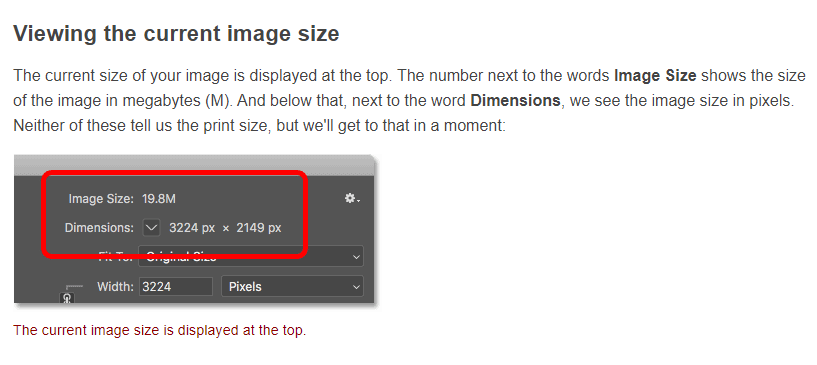Click the dotted bracket icon beside Width
This screenshot has width=817, height=365.
pyautogui.click(x=74, y=286)
